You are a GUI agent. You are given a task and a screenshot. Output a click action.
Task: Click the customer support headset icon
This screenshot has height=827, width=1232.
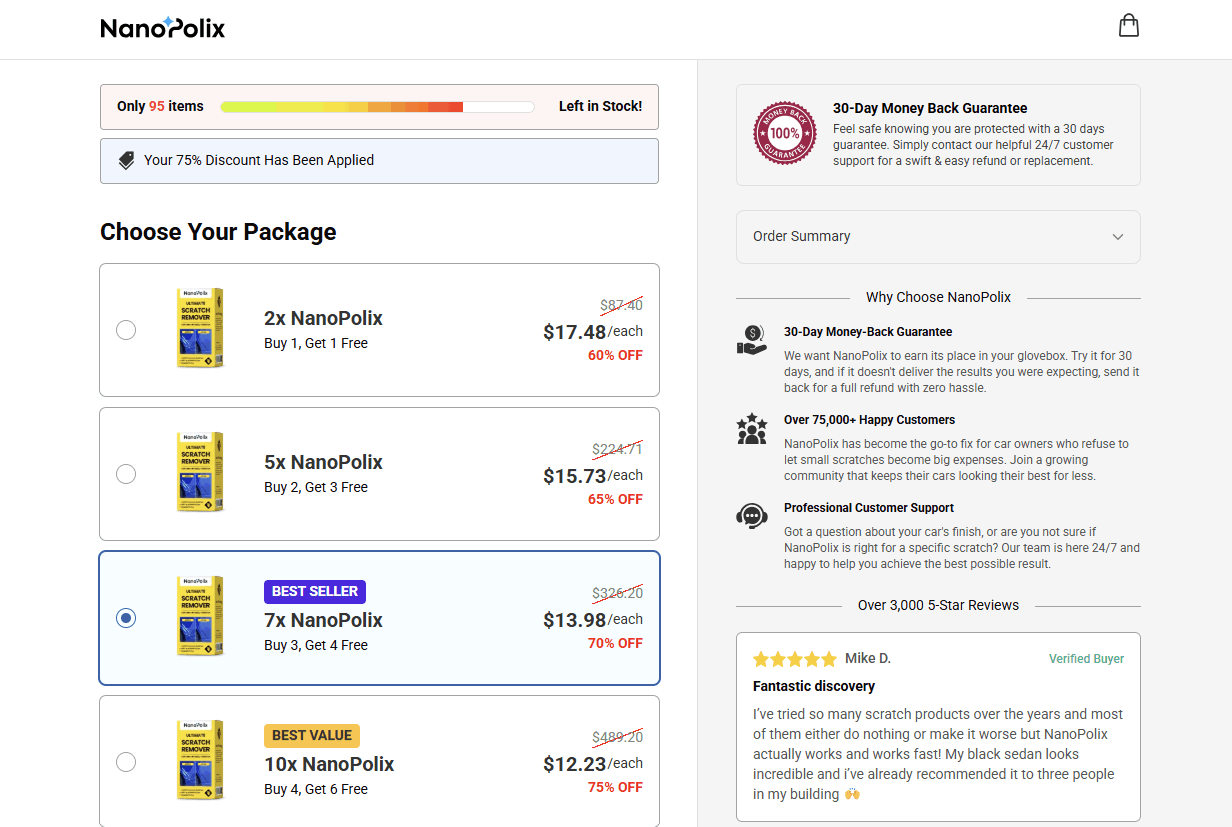[x=751, y=516]
